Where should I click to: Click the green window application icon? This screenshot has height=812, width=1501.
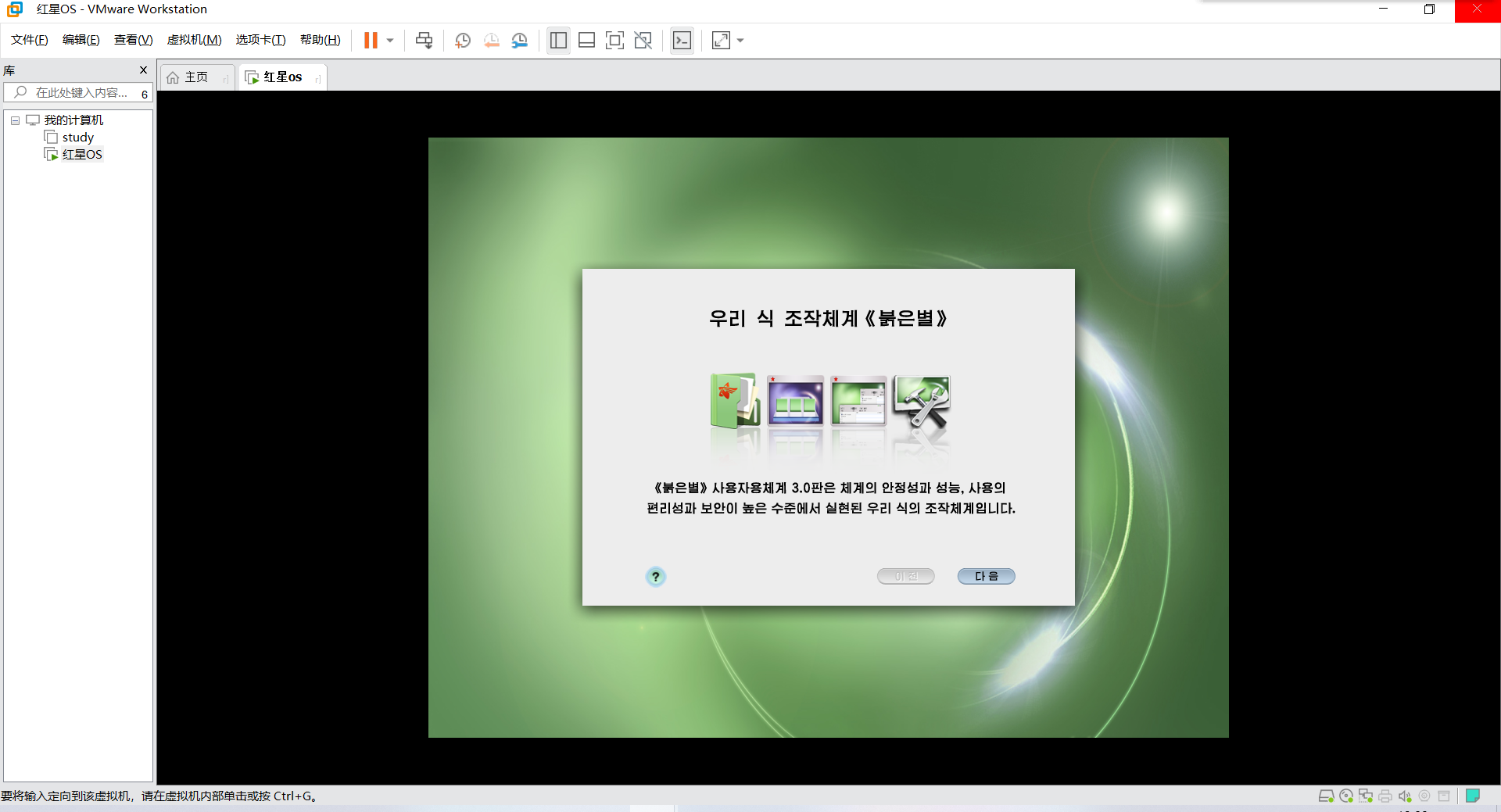click(x=858, y=400)
